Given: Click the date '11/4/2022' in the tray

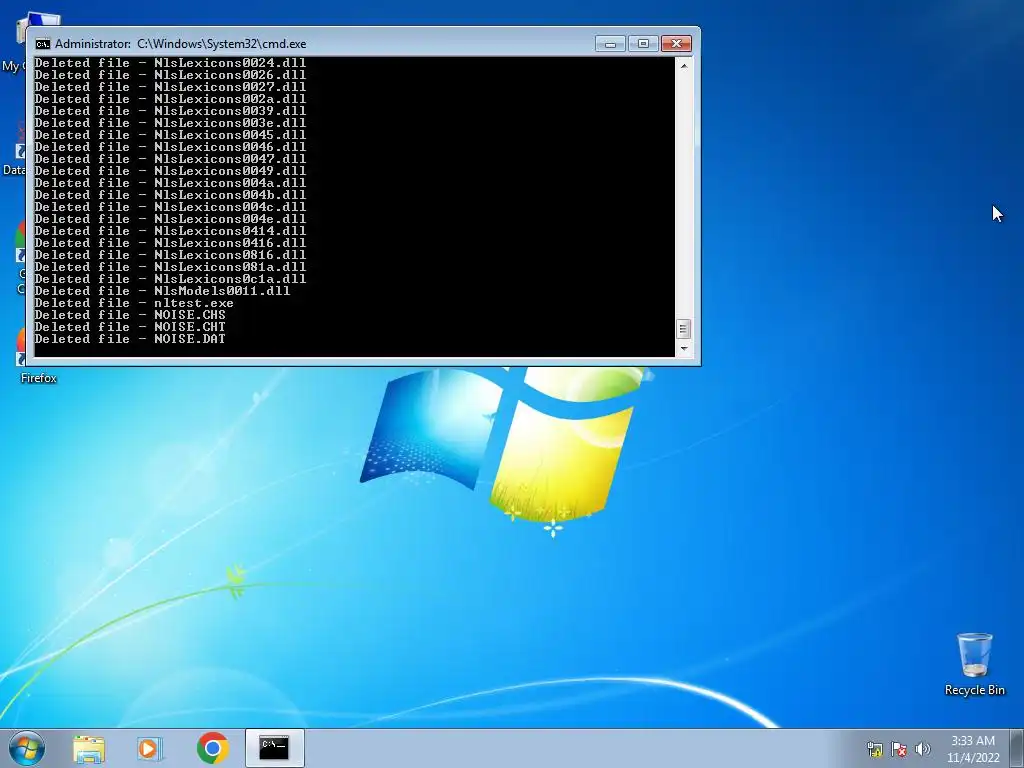Looking at the screenshot, I should (x=973, y=758).
